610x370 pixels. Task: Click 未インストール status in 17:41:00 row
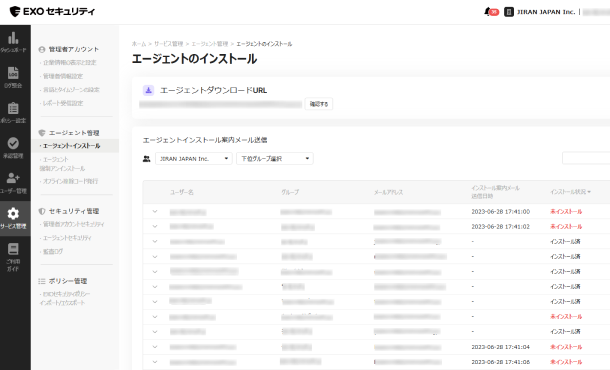(x=566, y=212)
